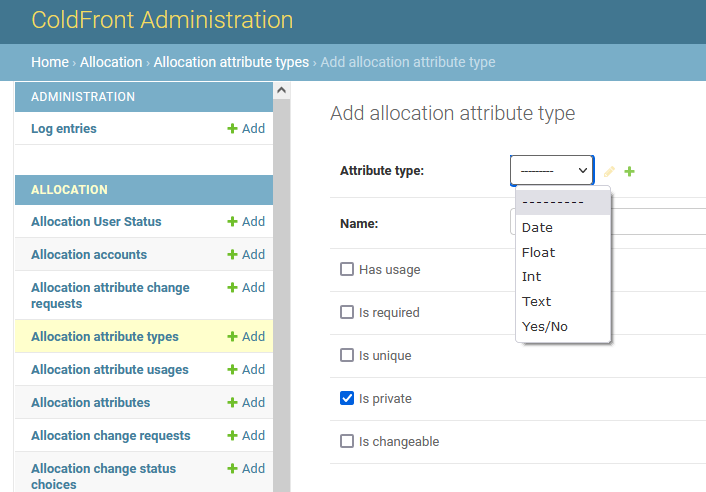Choose Date from the attribute type list

click(x=563, y=227)
